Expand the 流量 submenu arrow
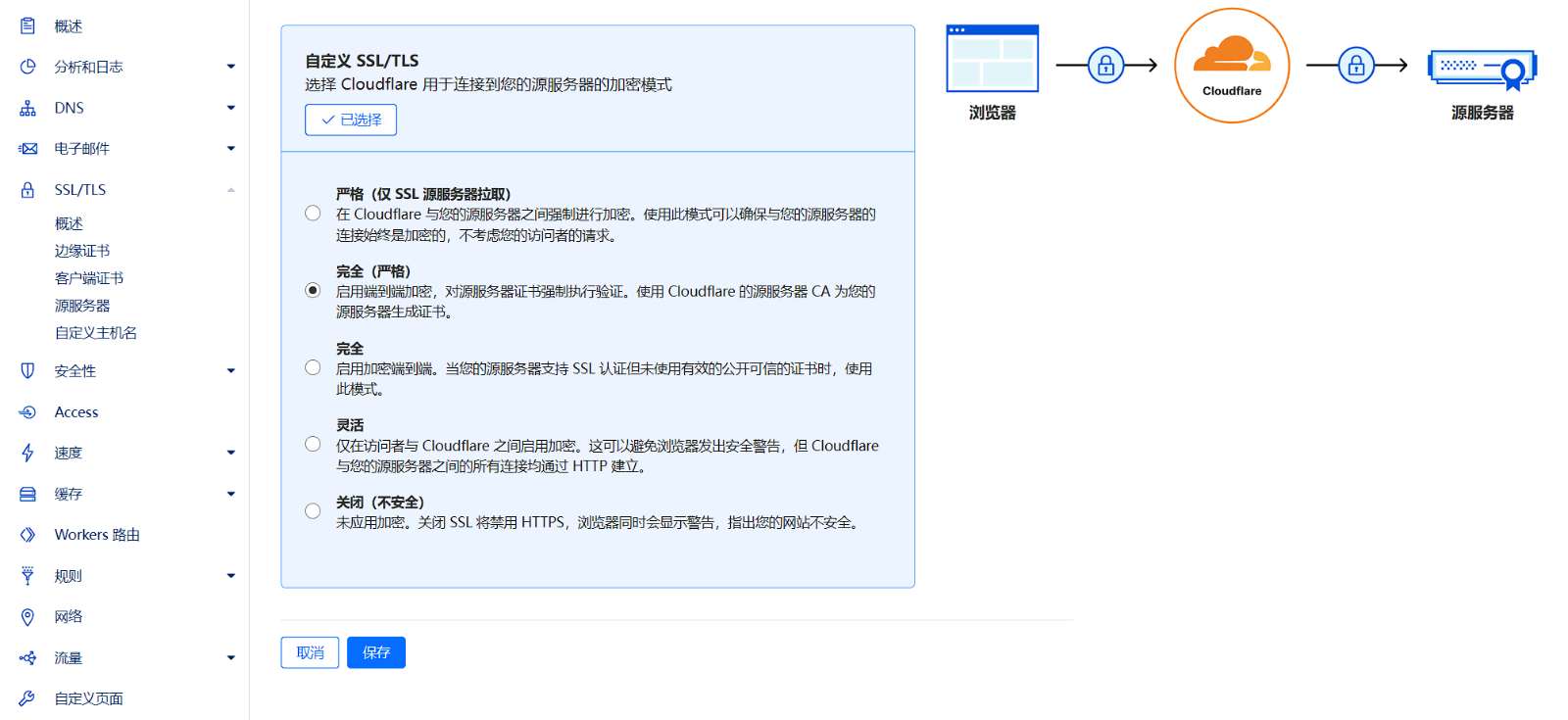Viewport: 1568px width, 720px height. coord(231,658)
